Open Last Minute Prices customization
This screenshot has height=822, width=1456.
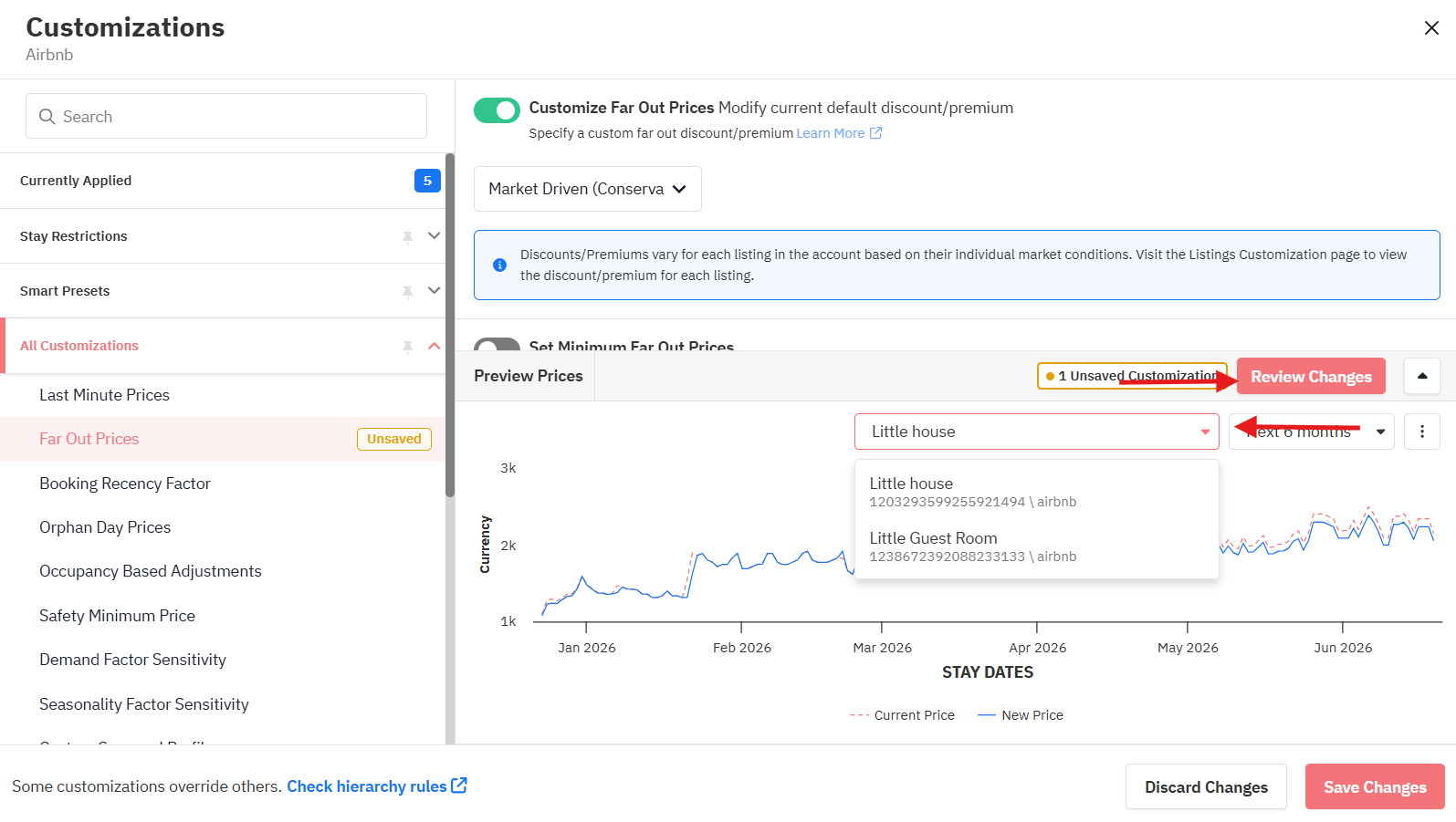(x=104, y=395)
